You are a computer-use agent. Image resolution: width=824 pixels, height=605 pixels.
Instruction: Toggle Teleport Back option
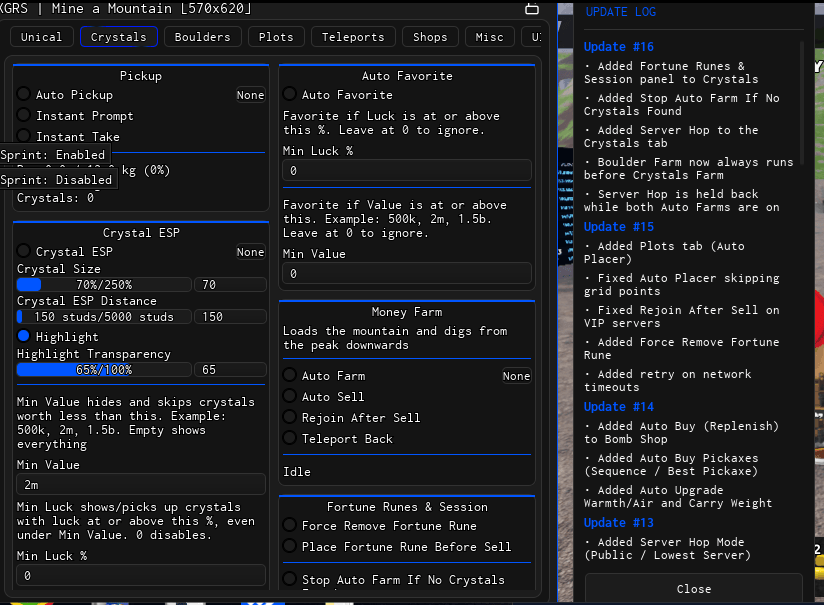[290, 438]
